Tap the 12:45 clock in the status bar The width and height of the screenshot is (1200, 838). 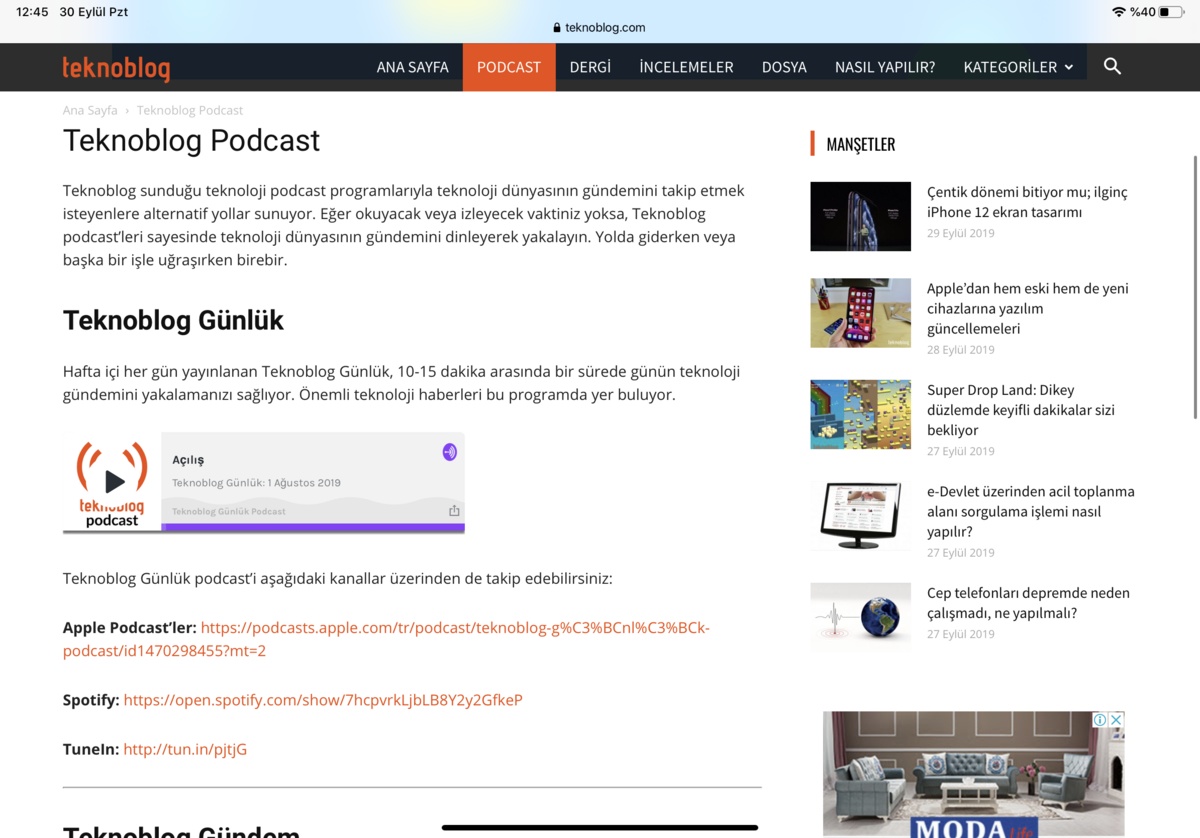click(32, 12)
